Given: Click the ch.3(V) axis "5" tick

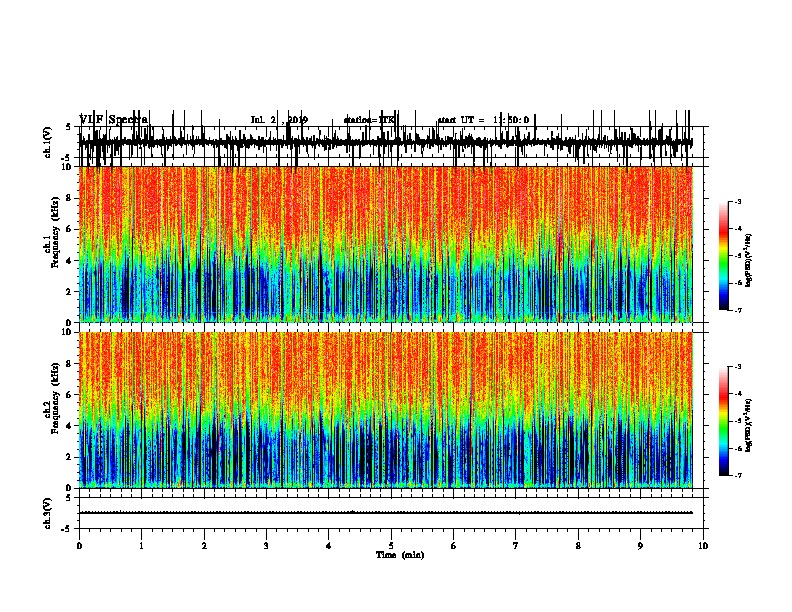Looking at the screenshot, I should 69,498.
